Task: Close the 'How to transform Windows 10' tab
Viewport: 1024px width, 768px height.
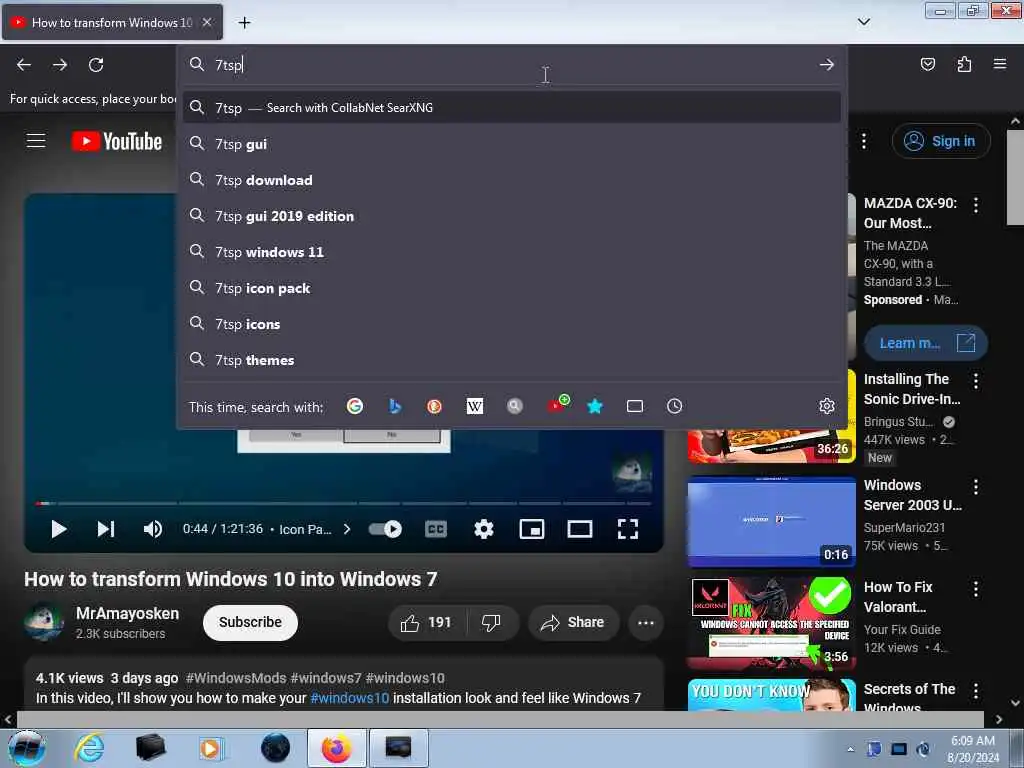Action: [207, 22]
